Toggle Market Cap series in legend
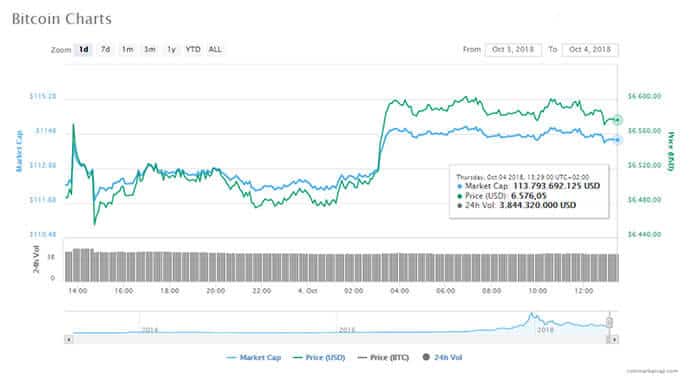This screenshot has width=700, height=385. (254, 357)
